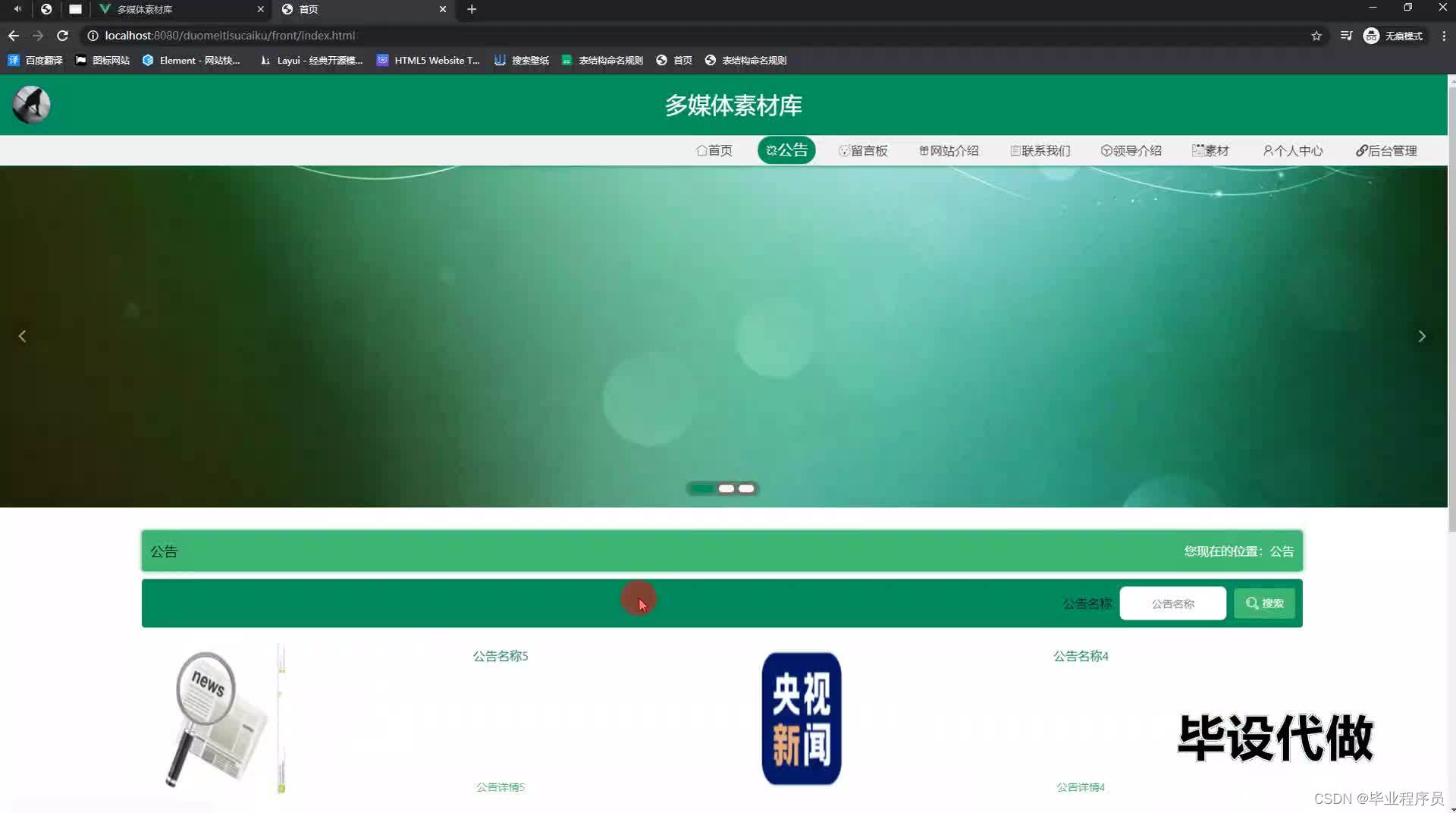Click the 公告详情4 text
Image resolution: width=1456 pixels, height=813 pixels.
(x=1081, y=787)
